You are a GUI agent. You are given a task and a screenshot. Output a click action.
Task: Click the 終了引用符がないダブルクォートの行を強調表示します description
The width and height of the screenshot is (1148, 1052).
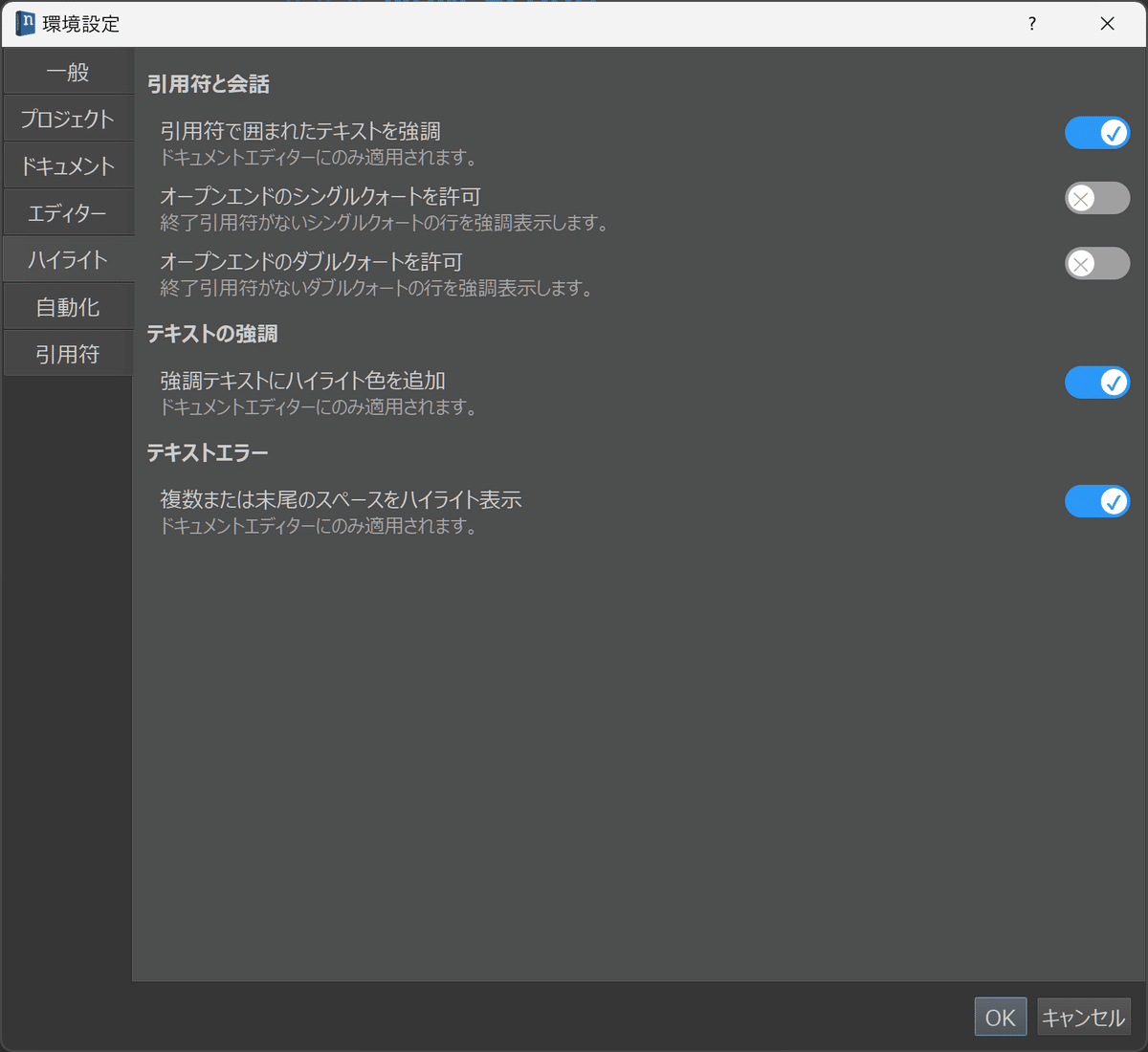(x=376, y=288)
